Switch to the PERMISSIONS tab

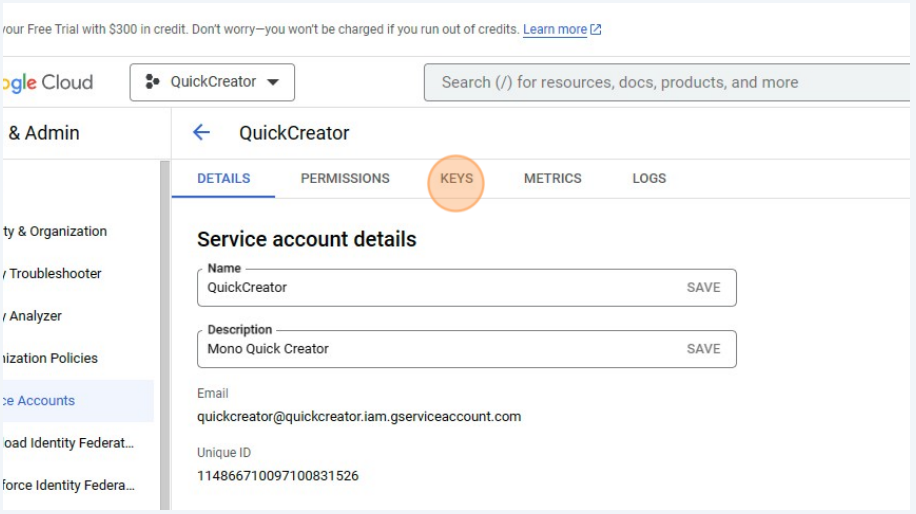[x=345, y=178]
